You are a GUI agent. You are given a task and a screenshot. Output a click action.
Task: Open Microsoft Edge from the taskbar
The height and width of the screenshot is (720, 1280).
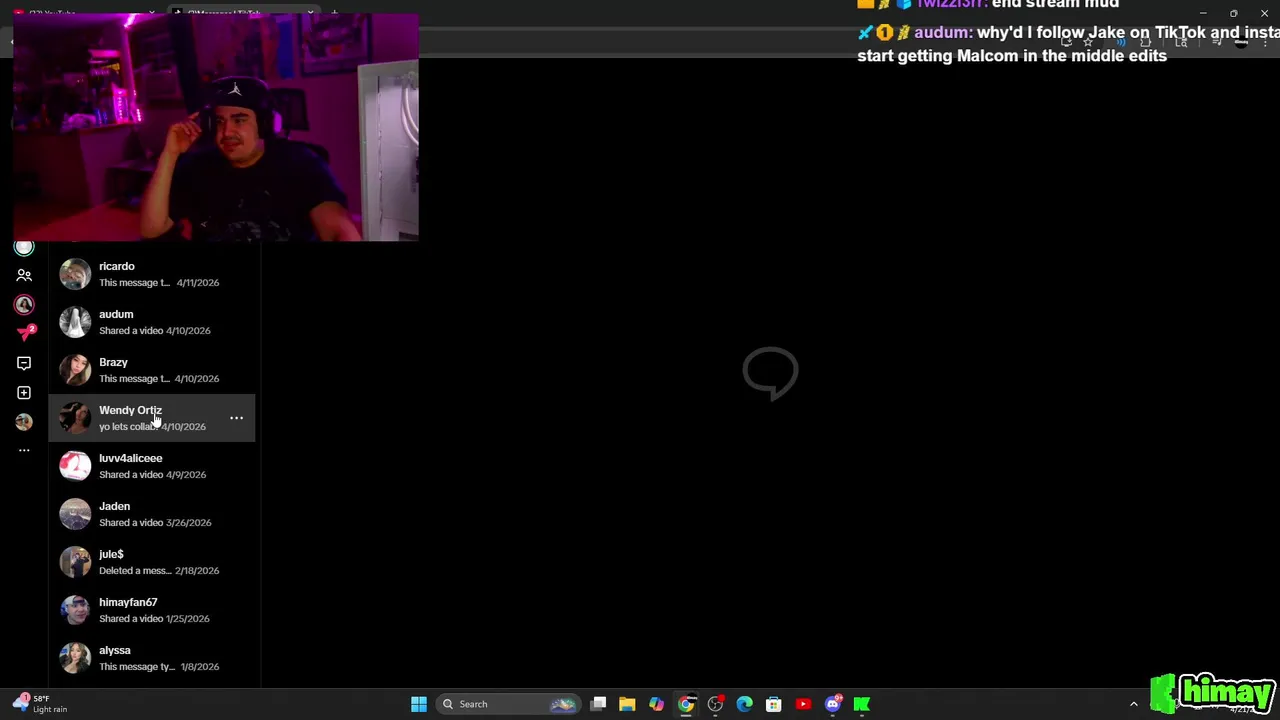coord(744,704)
